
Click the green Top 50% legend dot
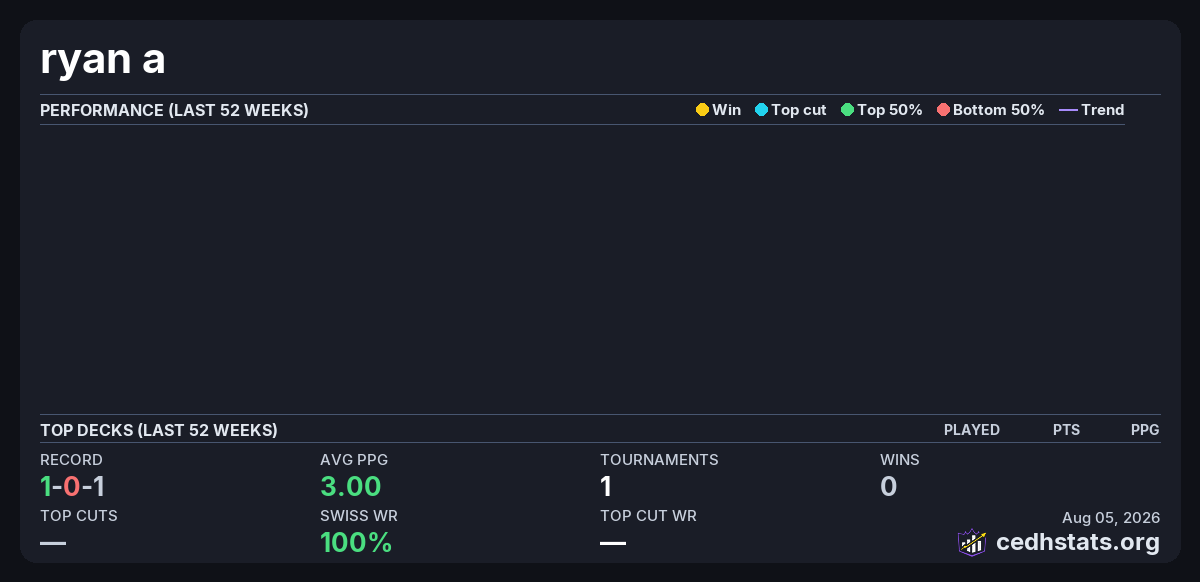coord(847,110)
